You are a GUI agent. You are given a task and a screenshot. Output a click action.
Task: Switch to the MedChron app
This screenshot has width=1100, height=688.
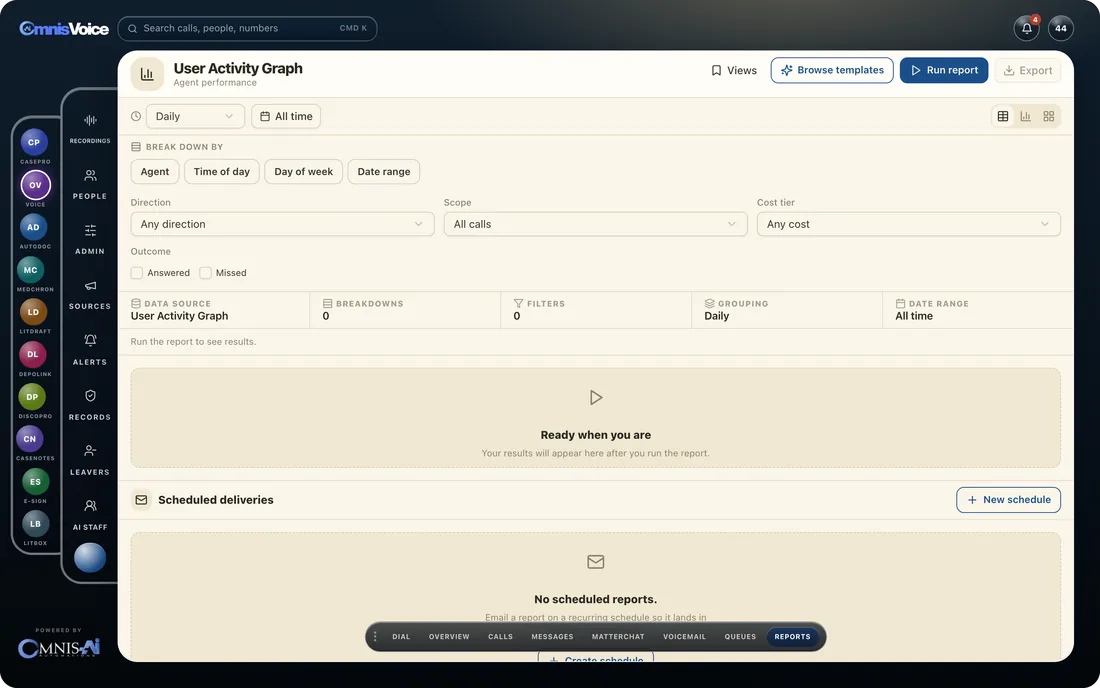[30, 270]
